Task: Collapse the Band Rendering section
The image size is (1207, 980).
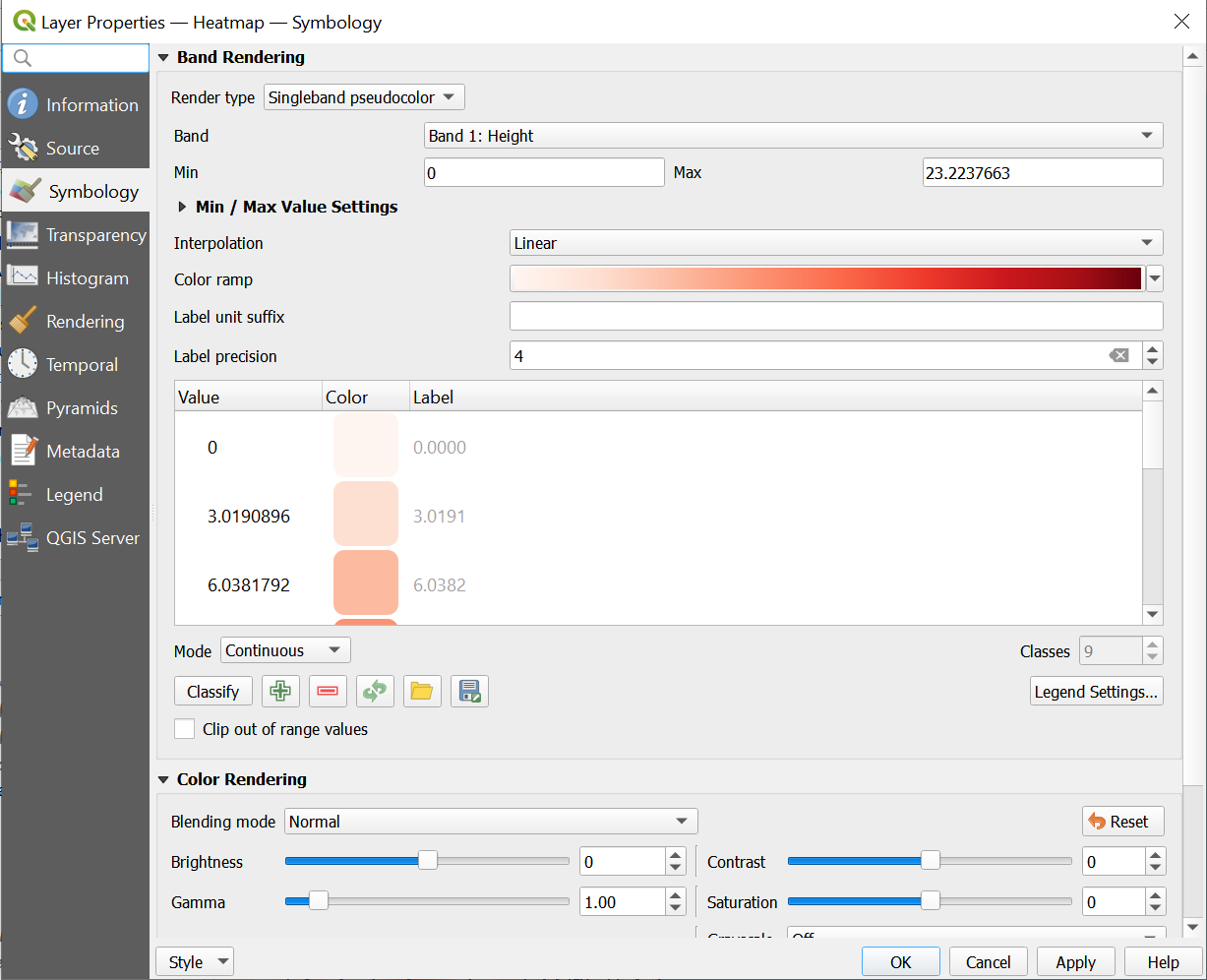Action: tap(163, 58)
